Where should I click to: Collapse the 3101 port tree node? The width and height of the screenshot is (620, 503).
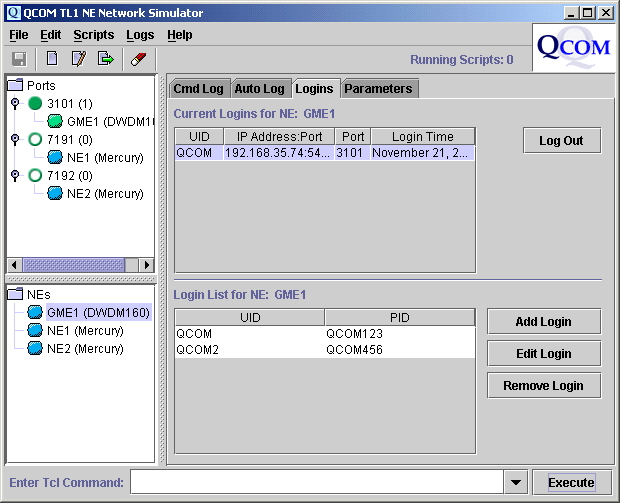[15, 104]
